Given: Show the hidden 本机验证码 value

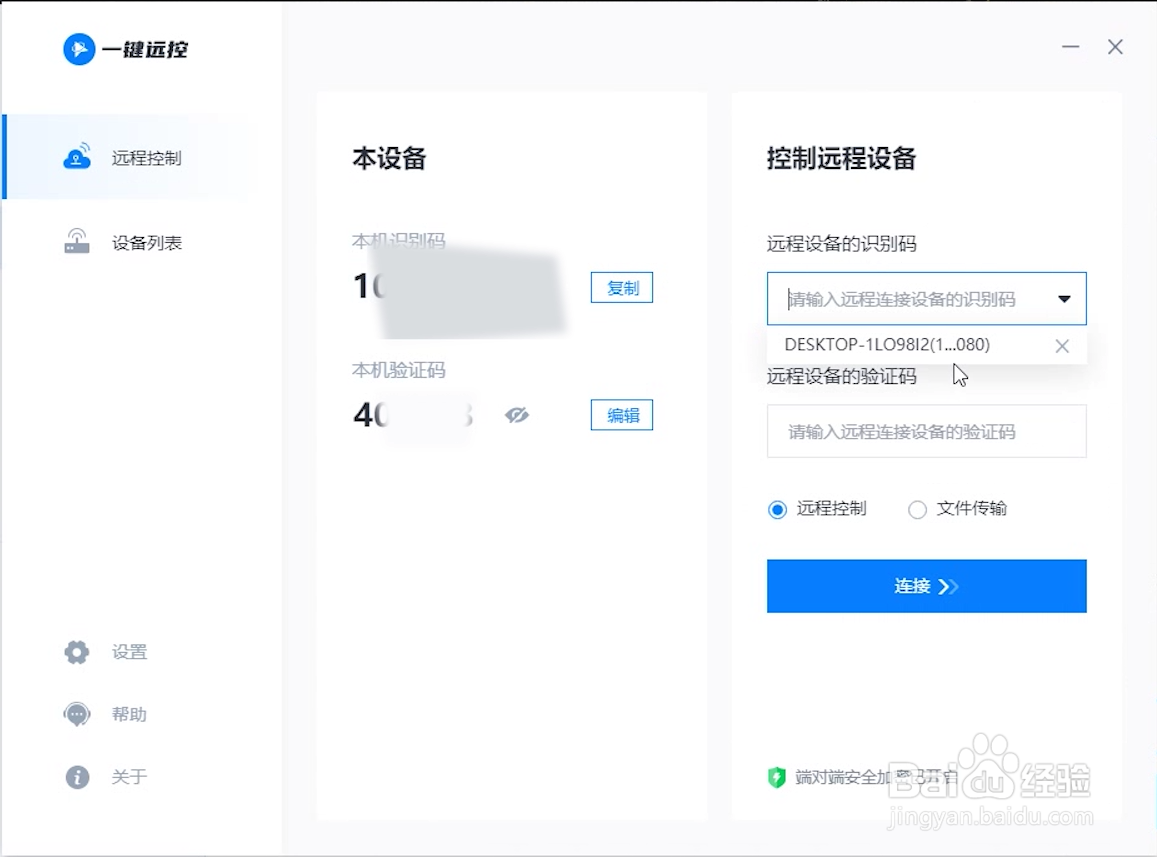Looking at the screenshot, I should point(517,414).
